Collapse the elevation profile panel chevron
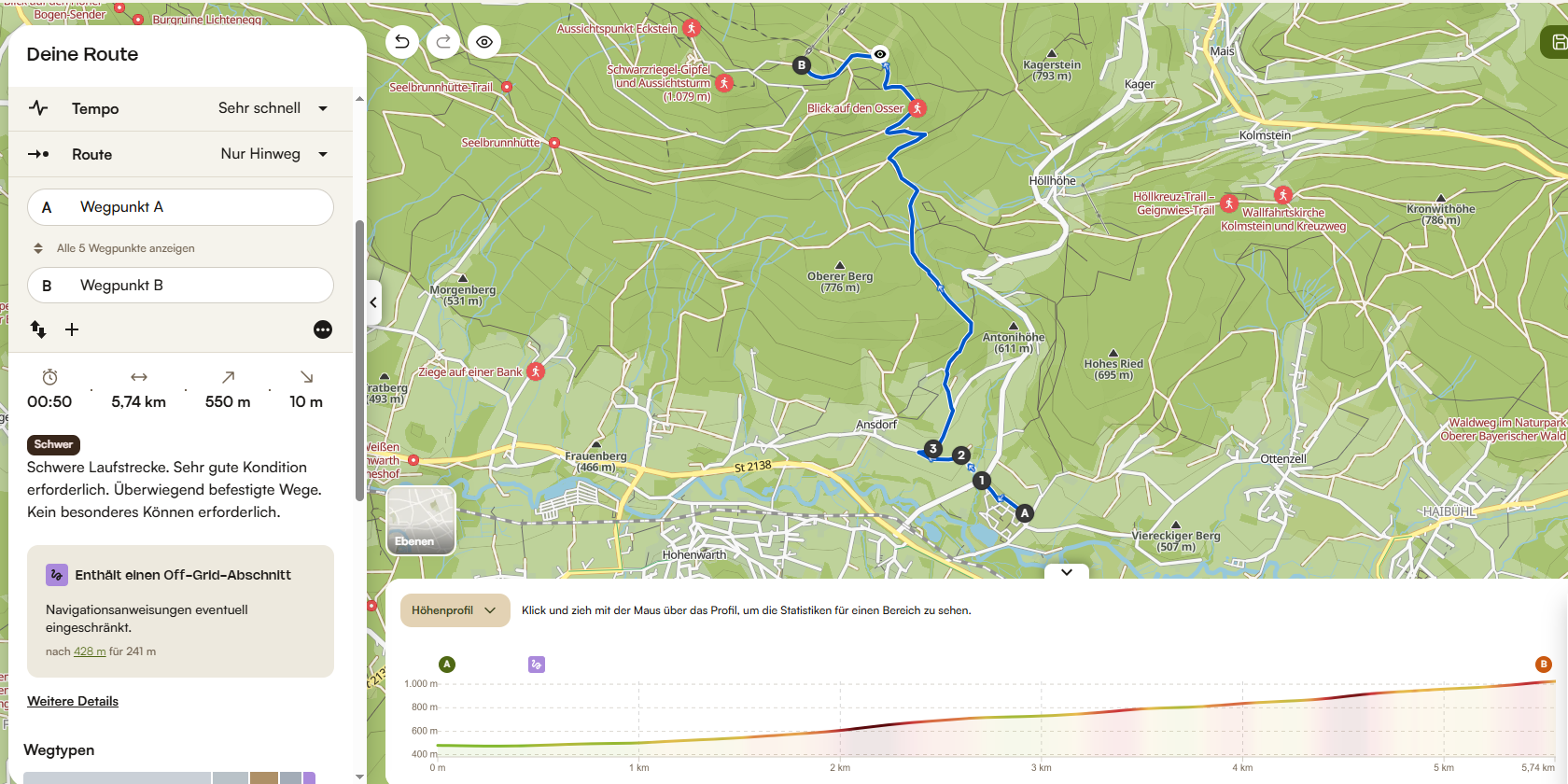1568x784 pixels. click(1067, 571)
